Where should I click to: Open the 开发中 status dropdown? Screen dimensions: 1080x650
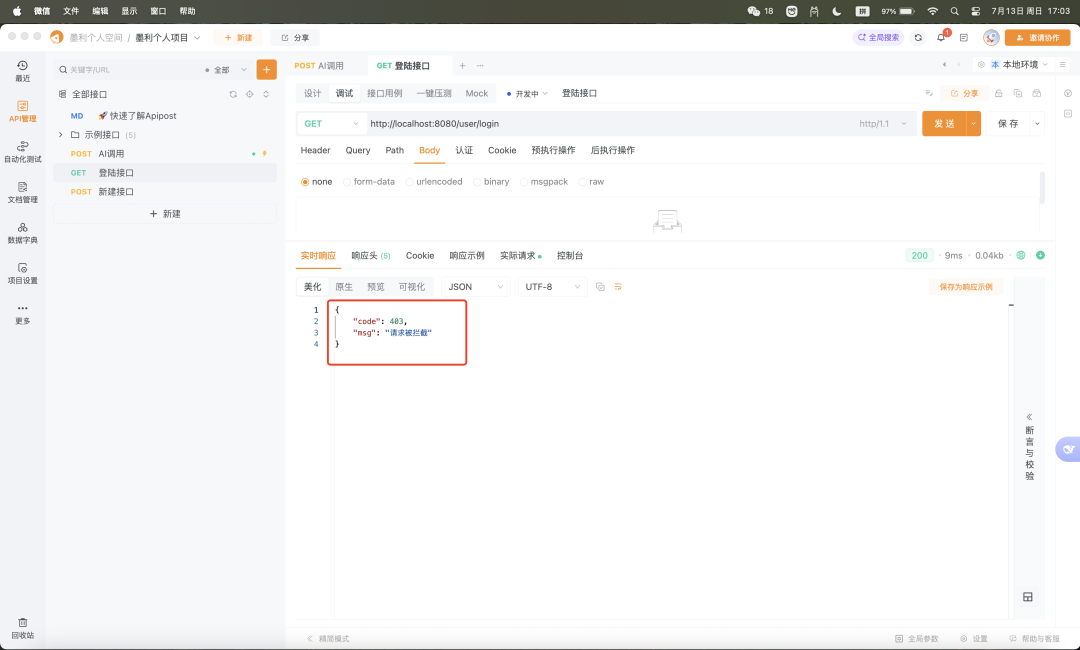pyautogui.click(x=527, y=94)
